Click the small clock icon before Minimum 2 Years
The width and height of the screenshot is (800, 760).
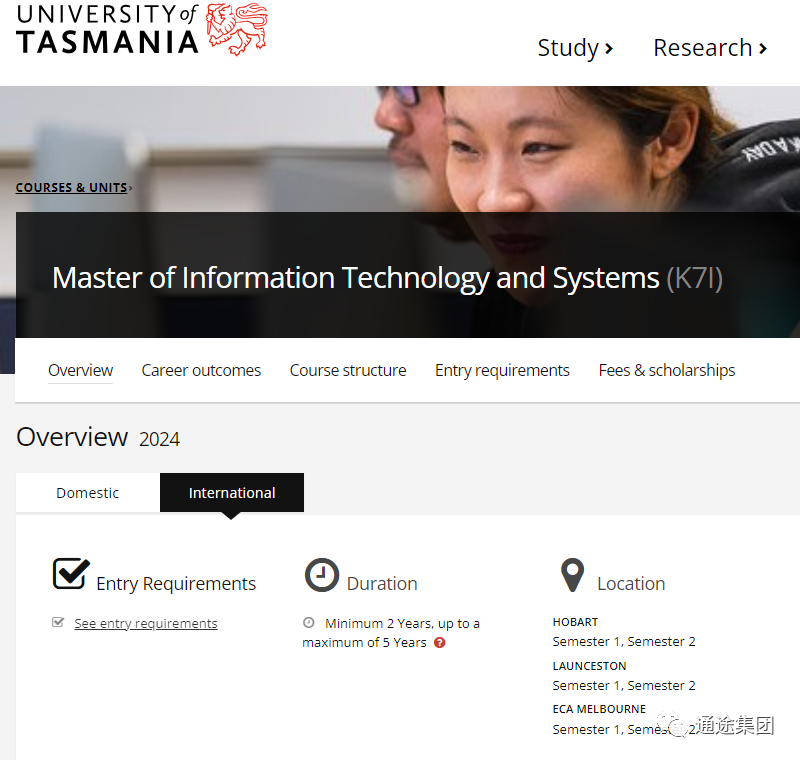309,622
